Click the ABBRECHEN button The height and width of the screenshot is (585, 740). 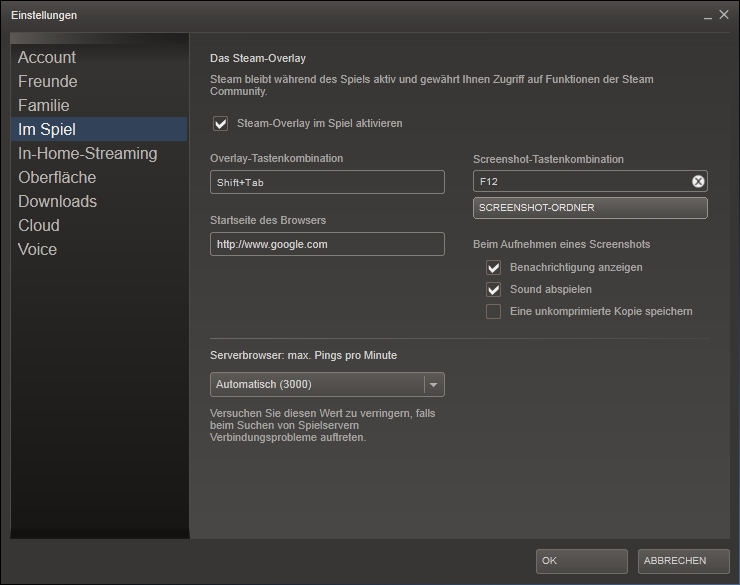pyautogui.click(x=683, y=561)
